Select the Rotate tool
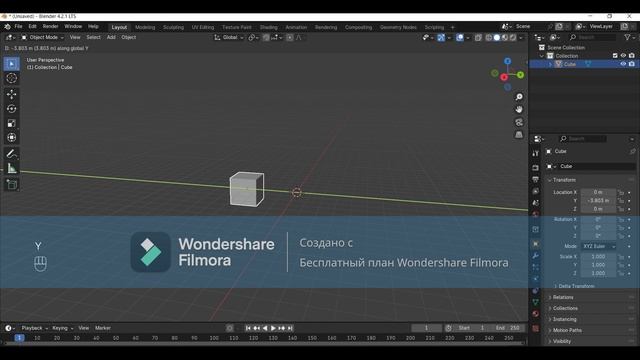 click(11, 109)
